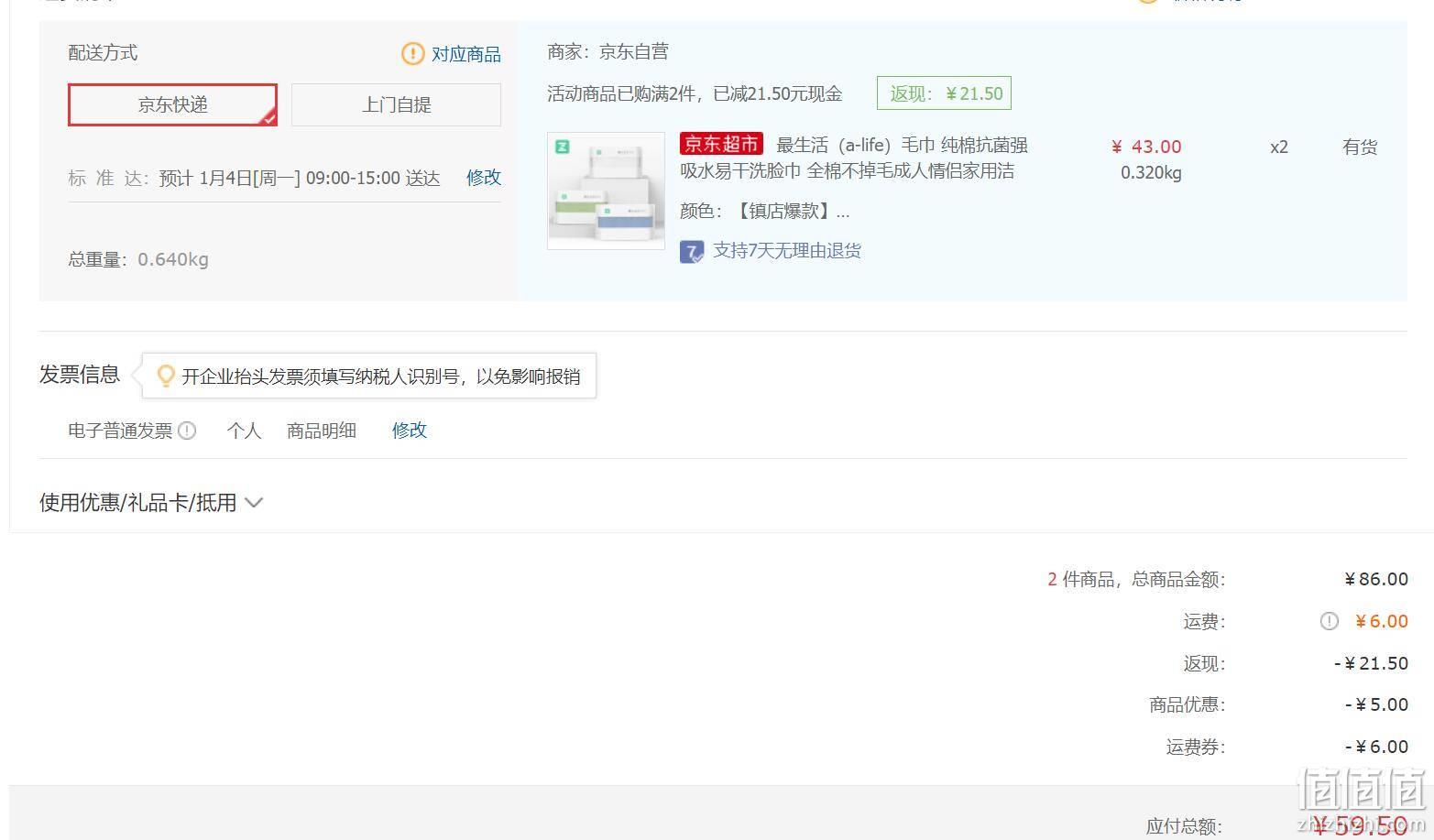The image size is (1434, 840).
Task: Open the towel product thumbnail
Action: [x=606, y=191]
